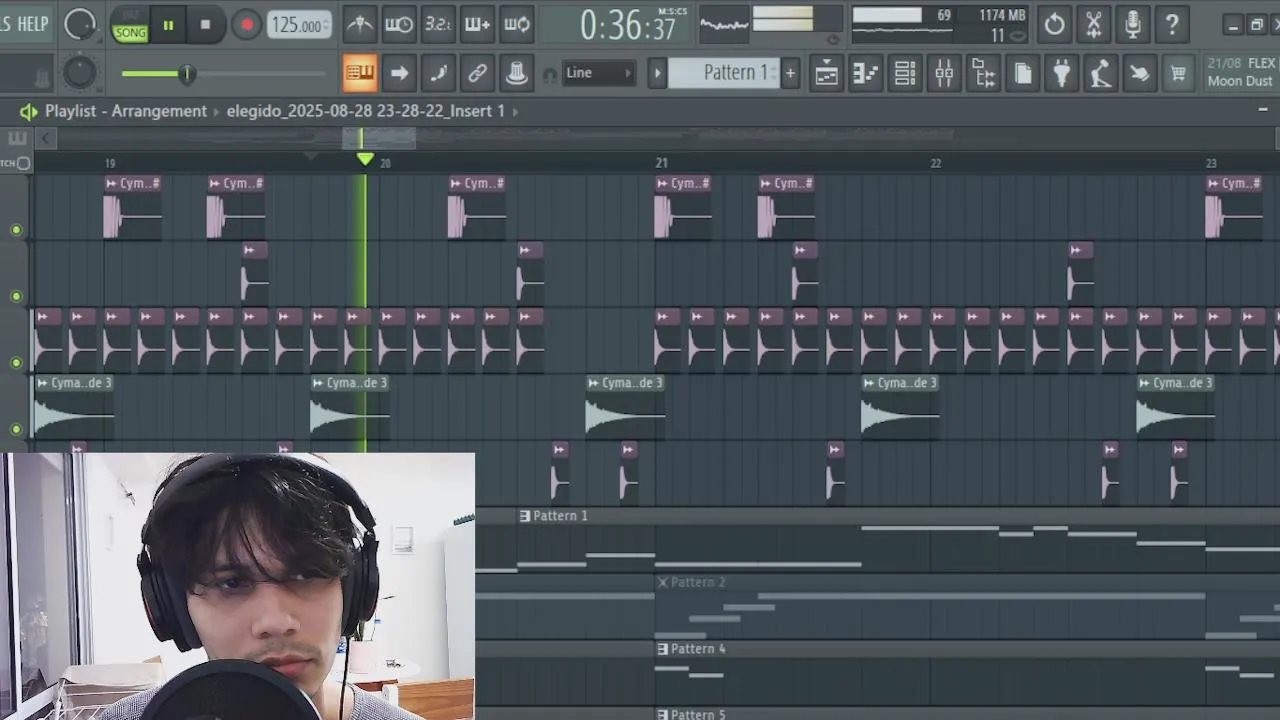Click the main volume knob
Screen dimensions: 1280x720
tap(80, 24)
